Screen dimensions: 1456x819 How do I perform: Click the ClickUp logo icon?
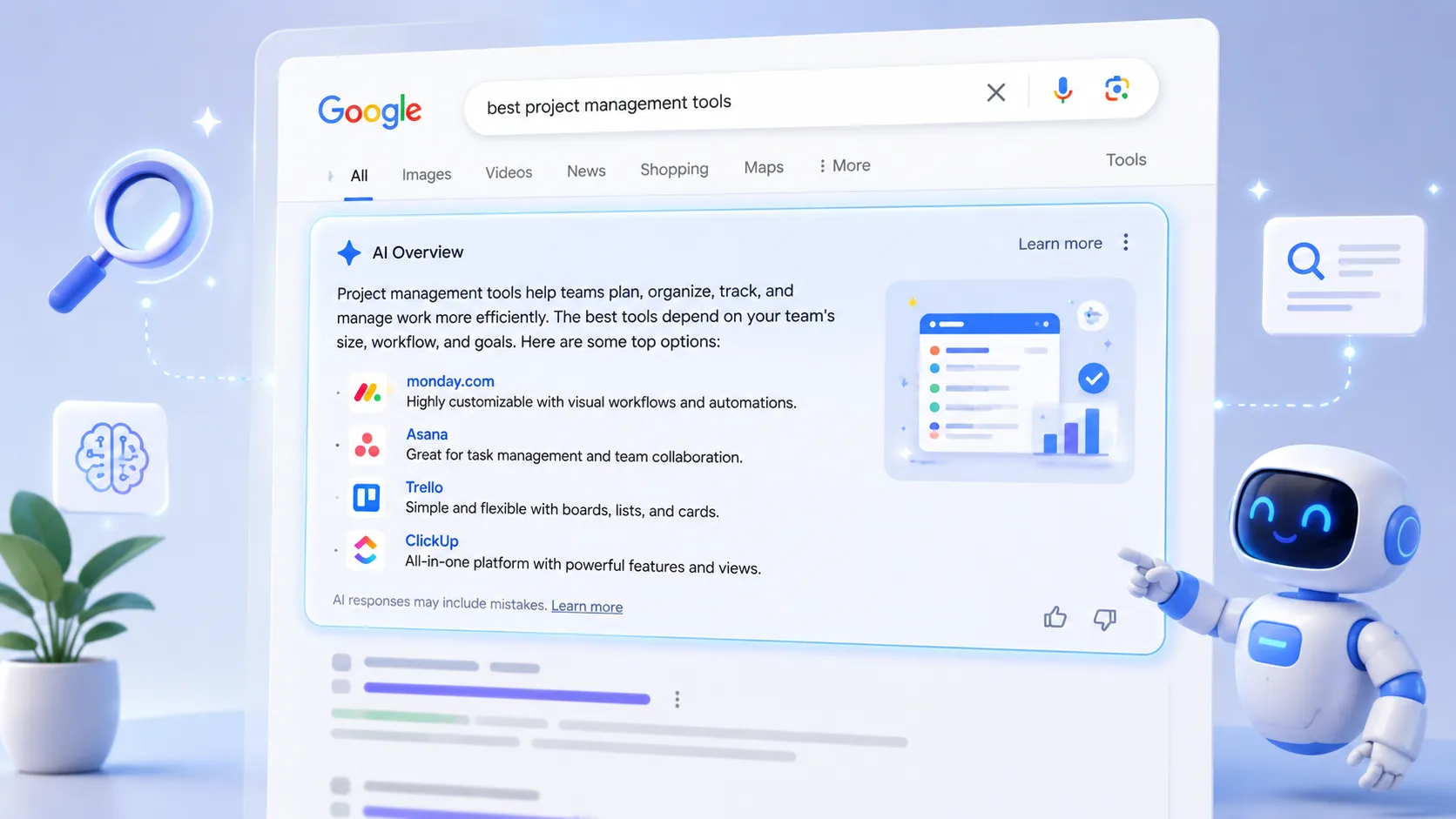click(x=365, y=550)
